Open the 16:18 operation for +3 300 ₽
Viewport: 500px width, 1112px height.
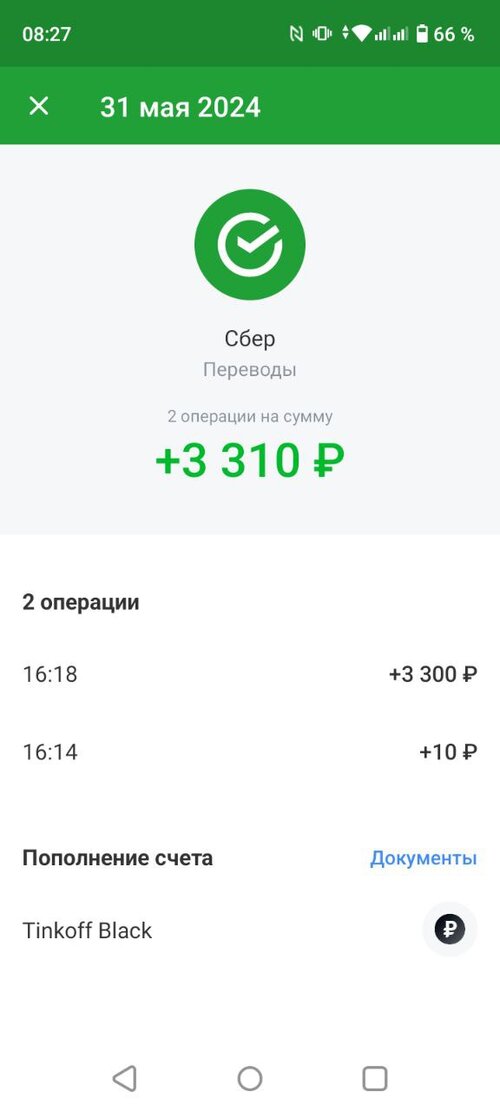pyautogui.click(x=250, y=674)
